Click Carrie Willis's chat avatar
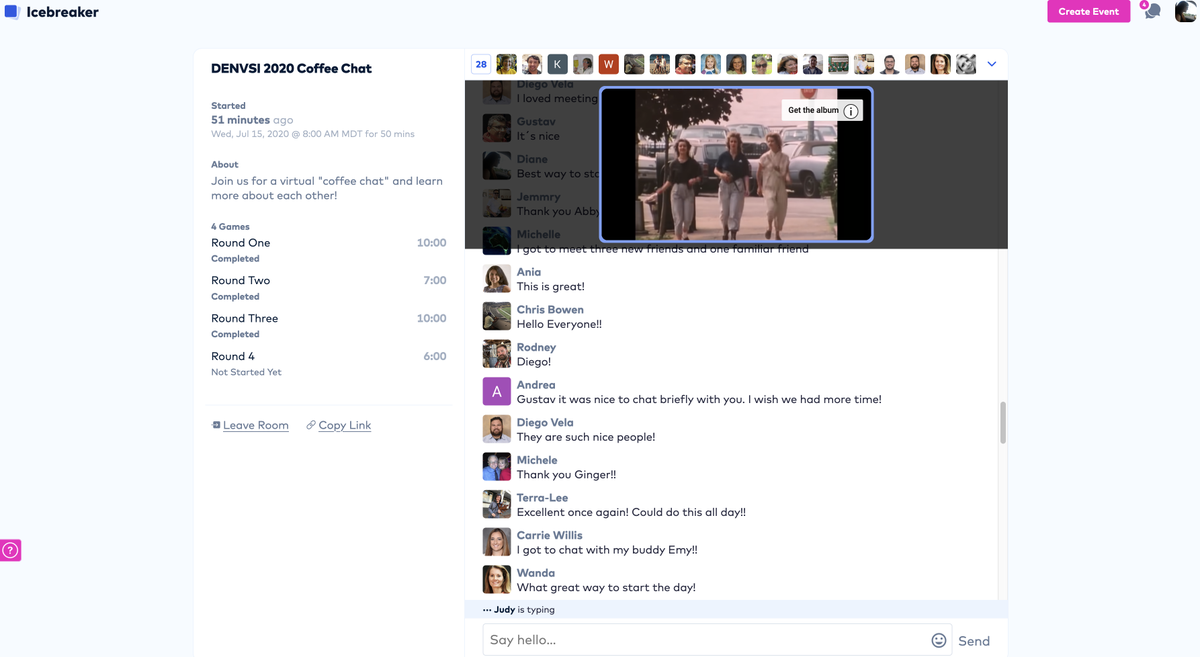Viewport: 1200px width, 657px height. coord(497,542)
